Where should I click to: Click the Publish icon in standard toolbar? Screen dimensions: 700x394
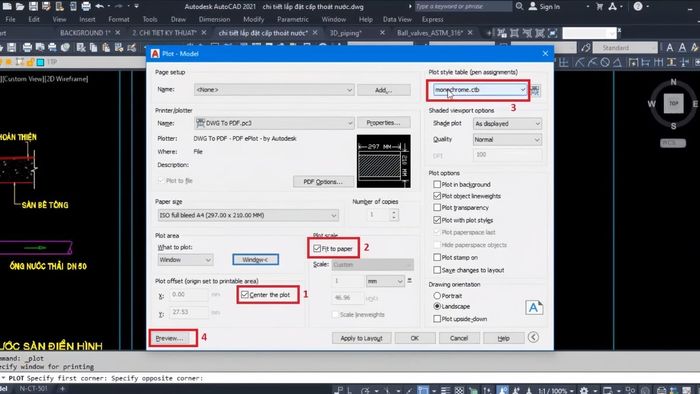[x=52, y=47]
